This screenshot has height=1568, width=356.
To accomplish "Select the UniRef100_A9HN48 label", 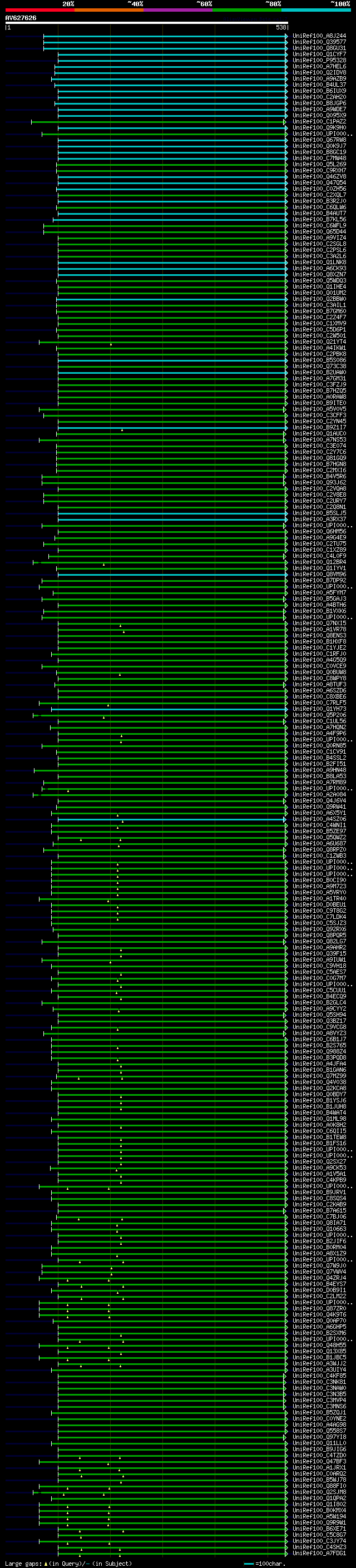I will point(319,770).
